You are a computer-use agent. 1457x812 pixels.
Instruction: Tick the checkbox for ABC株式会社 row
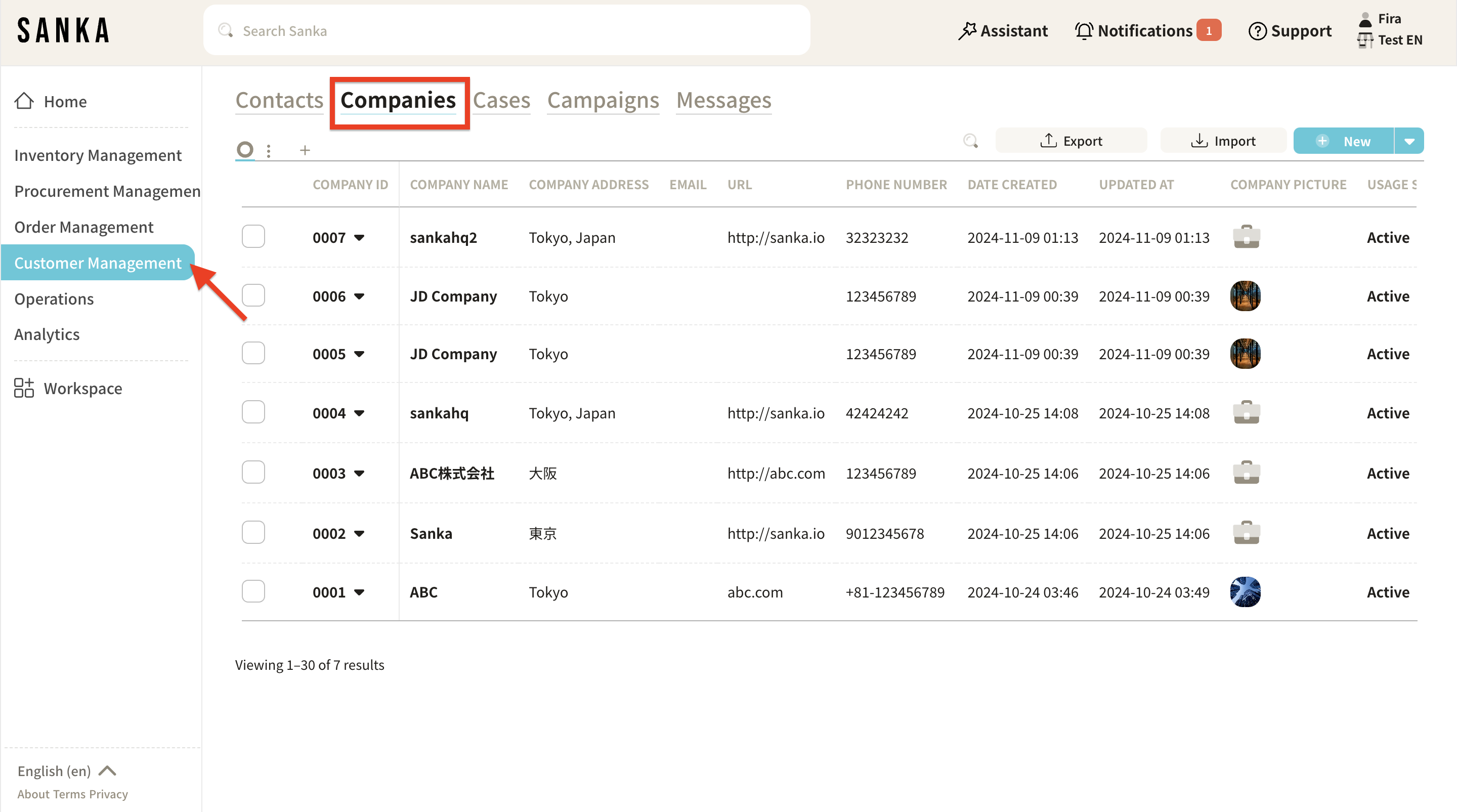(253, 472)
